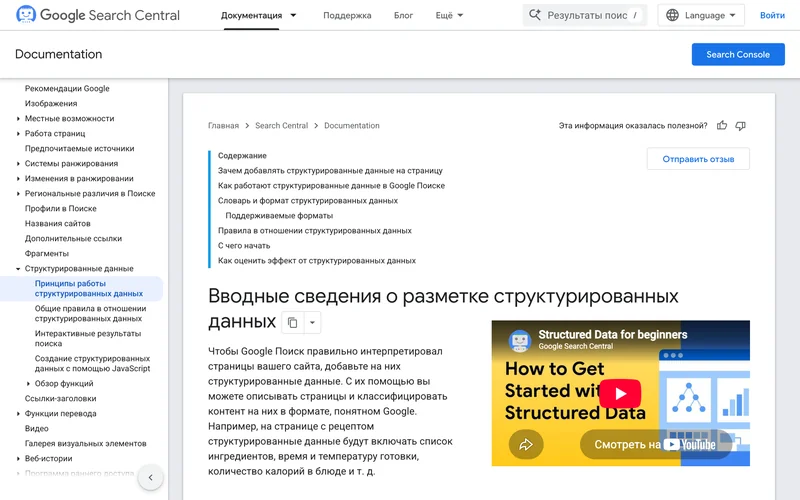Open Изображения sidebar item
The width and height of the screenshot is (800, 500).
pyautogui.click(x=51, y=104)
